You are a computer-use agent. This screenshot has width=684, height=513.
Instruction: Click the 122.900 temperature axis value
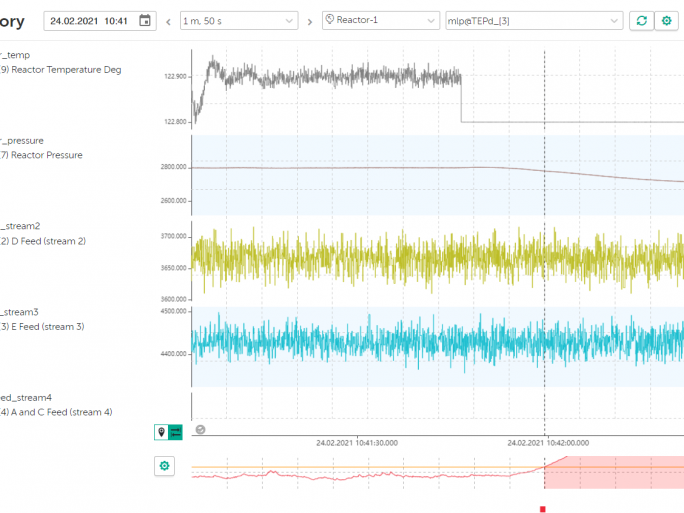pos(175,76)
